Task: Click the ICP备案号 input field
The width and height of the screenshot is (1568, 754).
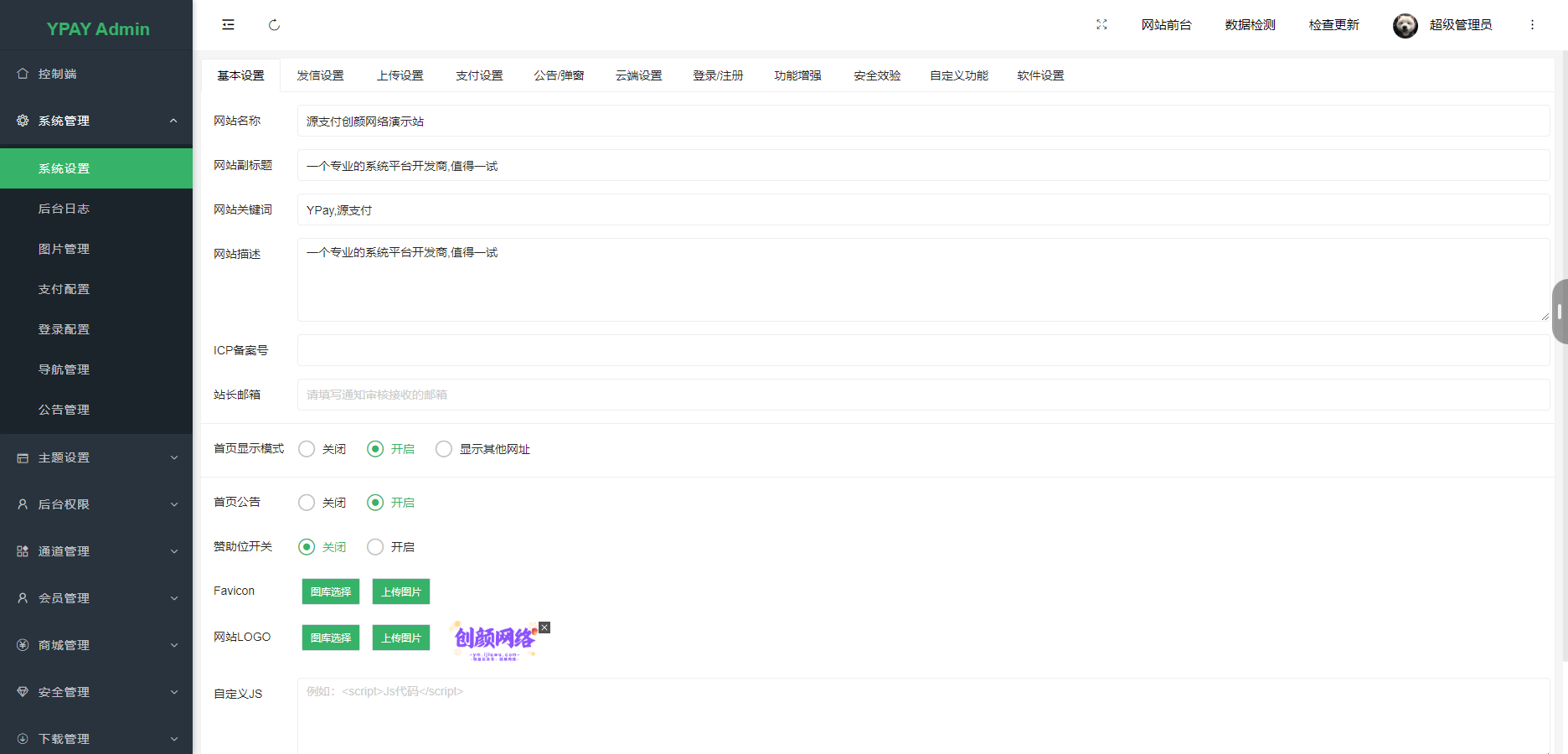Action: tap(923, 350)
